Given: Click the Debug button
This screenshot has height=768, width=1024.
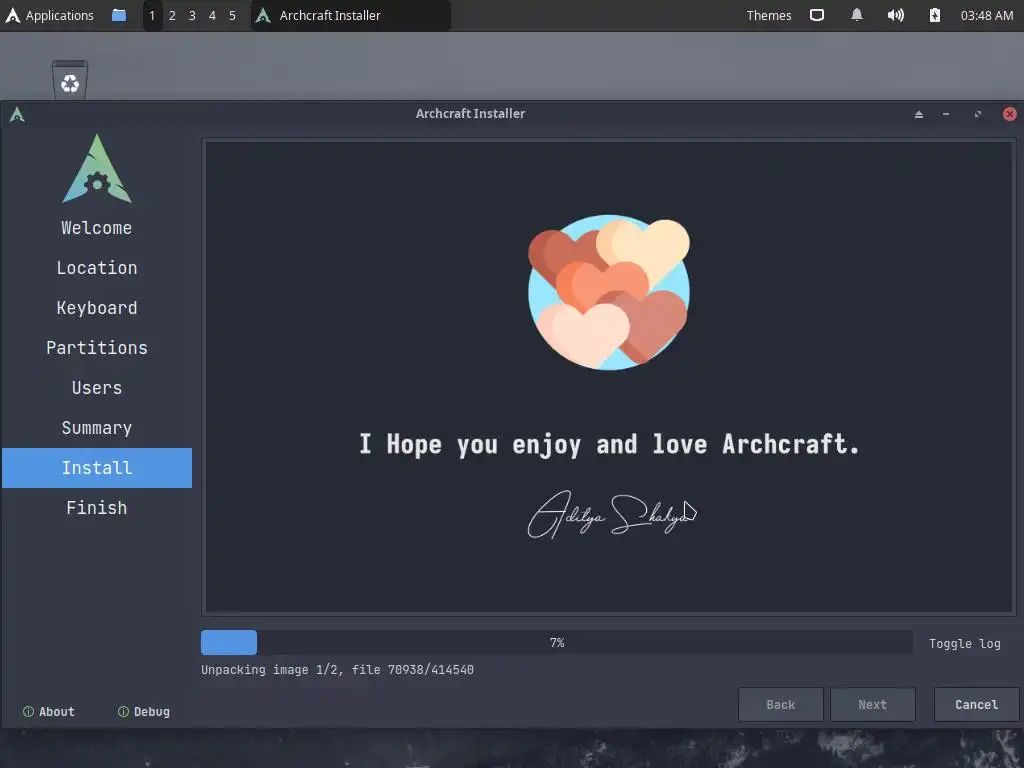Looking at the screenshot, I should tap(144, 712).
